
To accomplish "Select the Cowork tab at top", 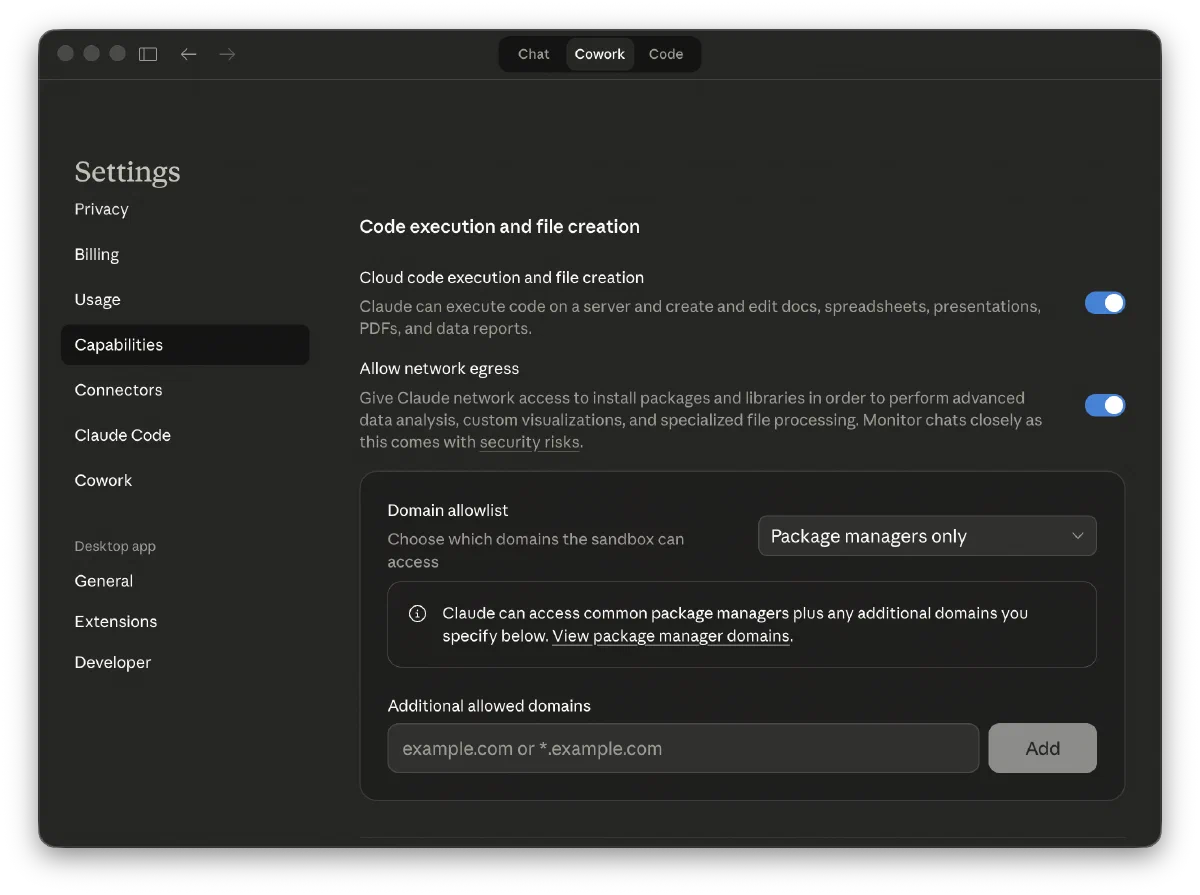I will point(599,54).
